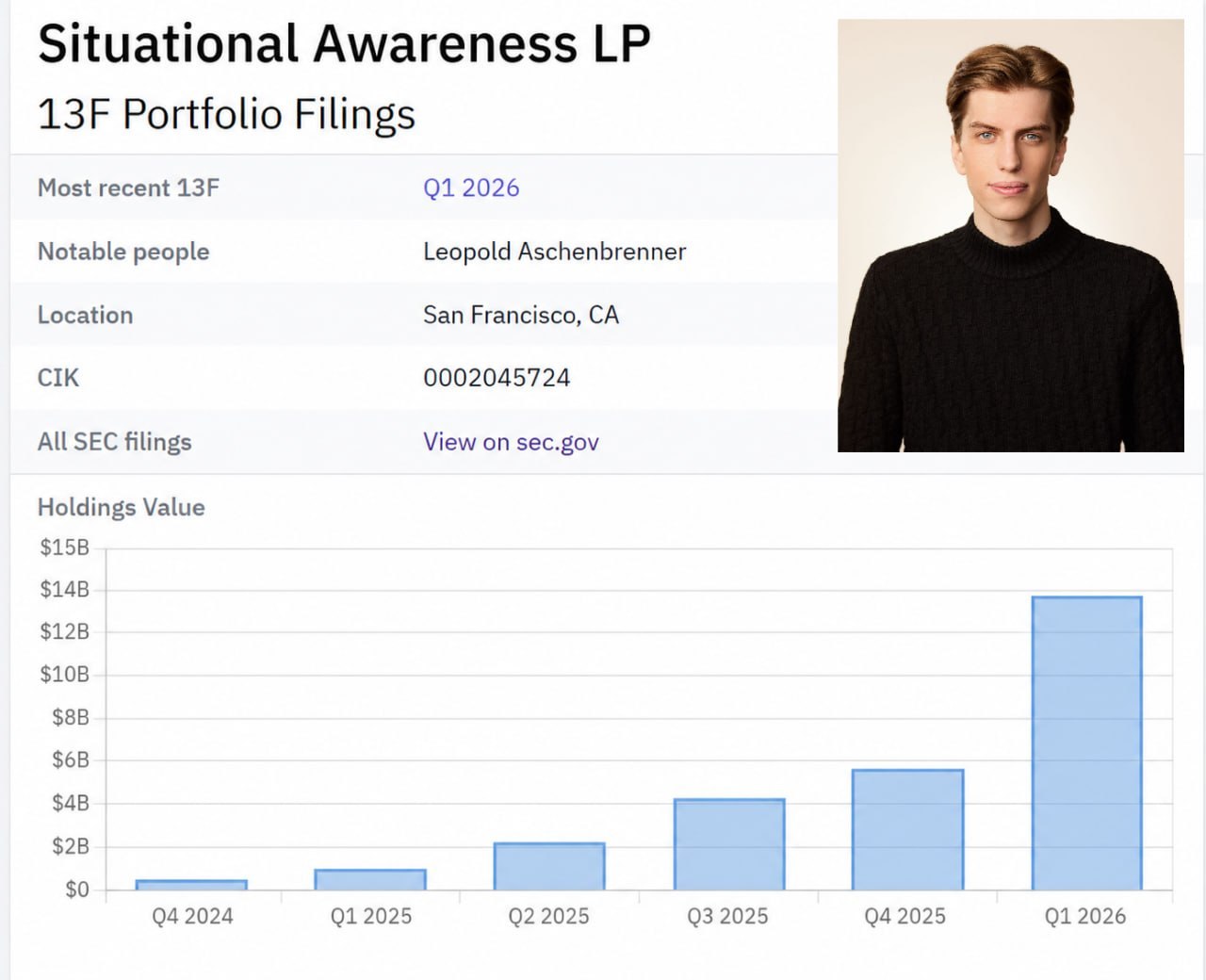Viewport: 1206px width, 980px height.
Task: Click the Q4 2024 x-axis label
Action: point(192,916)
